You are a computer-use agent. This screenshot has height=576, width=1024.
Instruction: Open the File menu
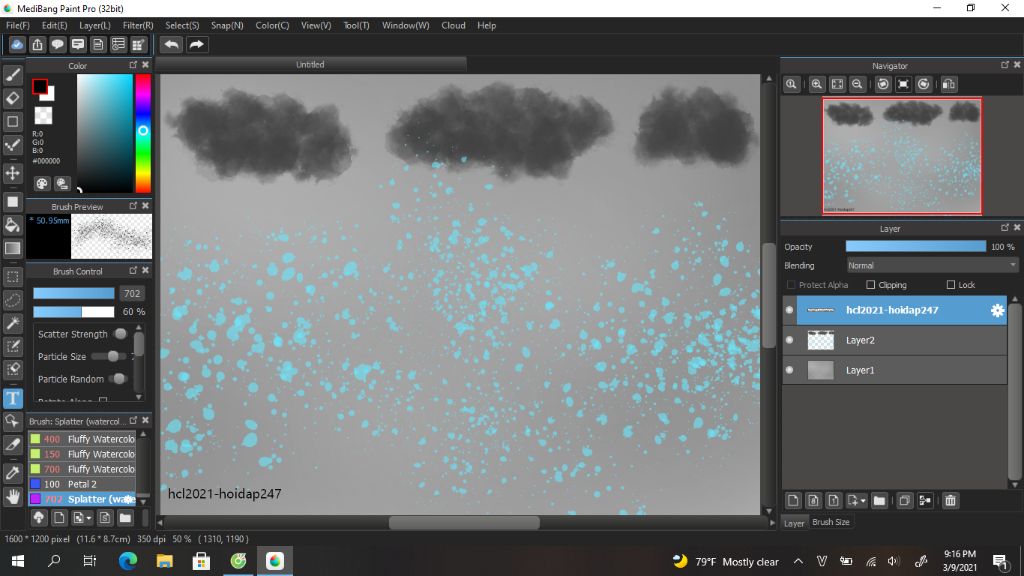[x=18, y=25]
